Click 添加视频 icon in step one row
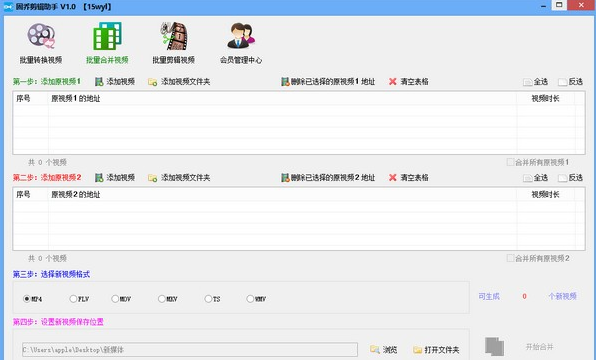596x360 pixels. [99, 82]
